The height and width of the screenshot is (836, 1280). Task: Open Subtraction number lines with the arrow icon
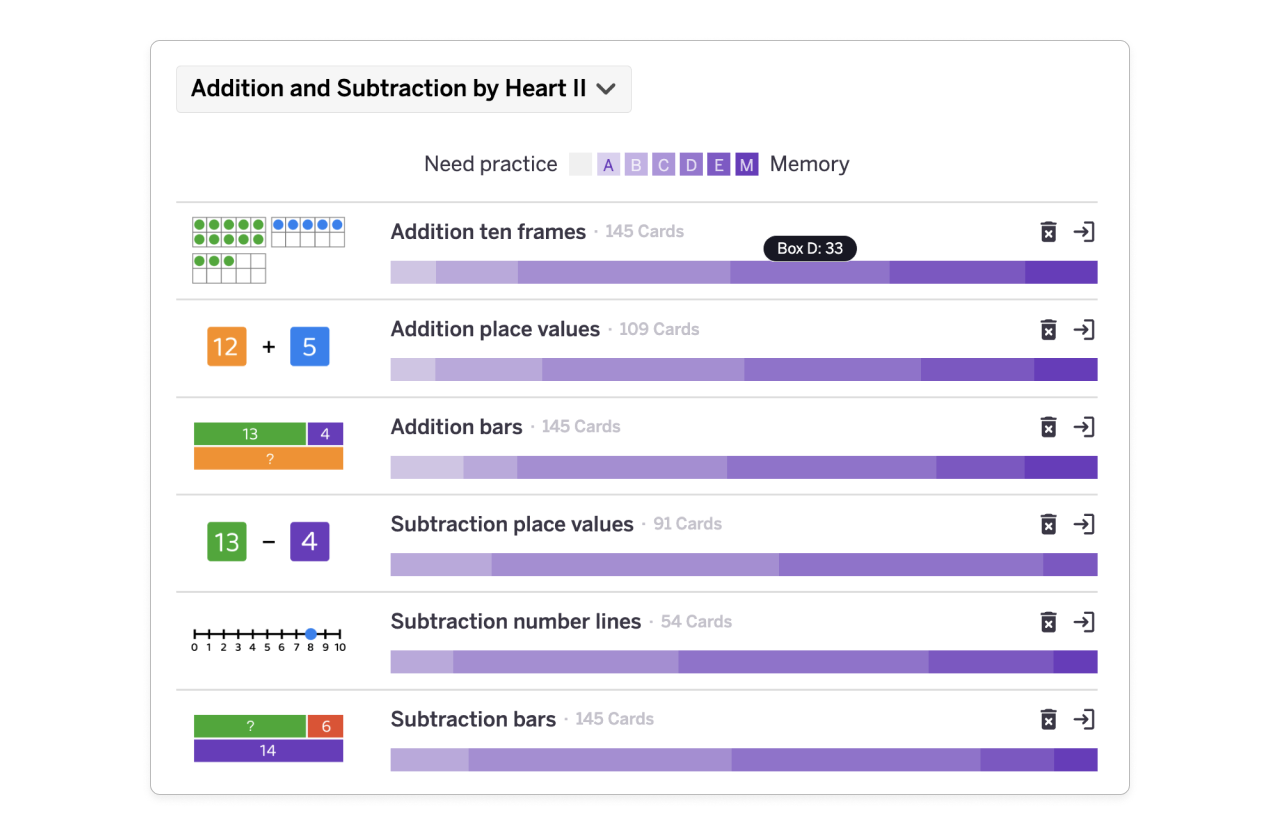[1085, 621]
